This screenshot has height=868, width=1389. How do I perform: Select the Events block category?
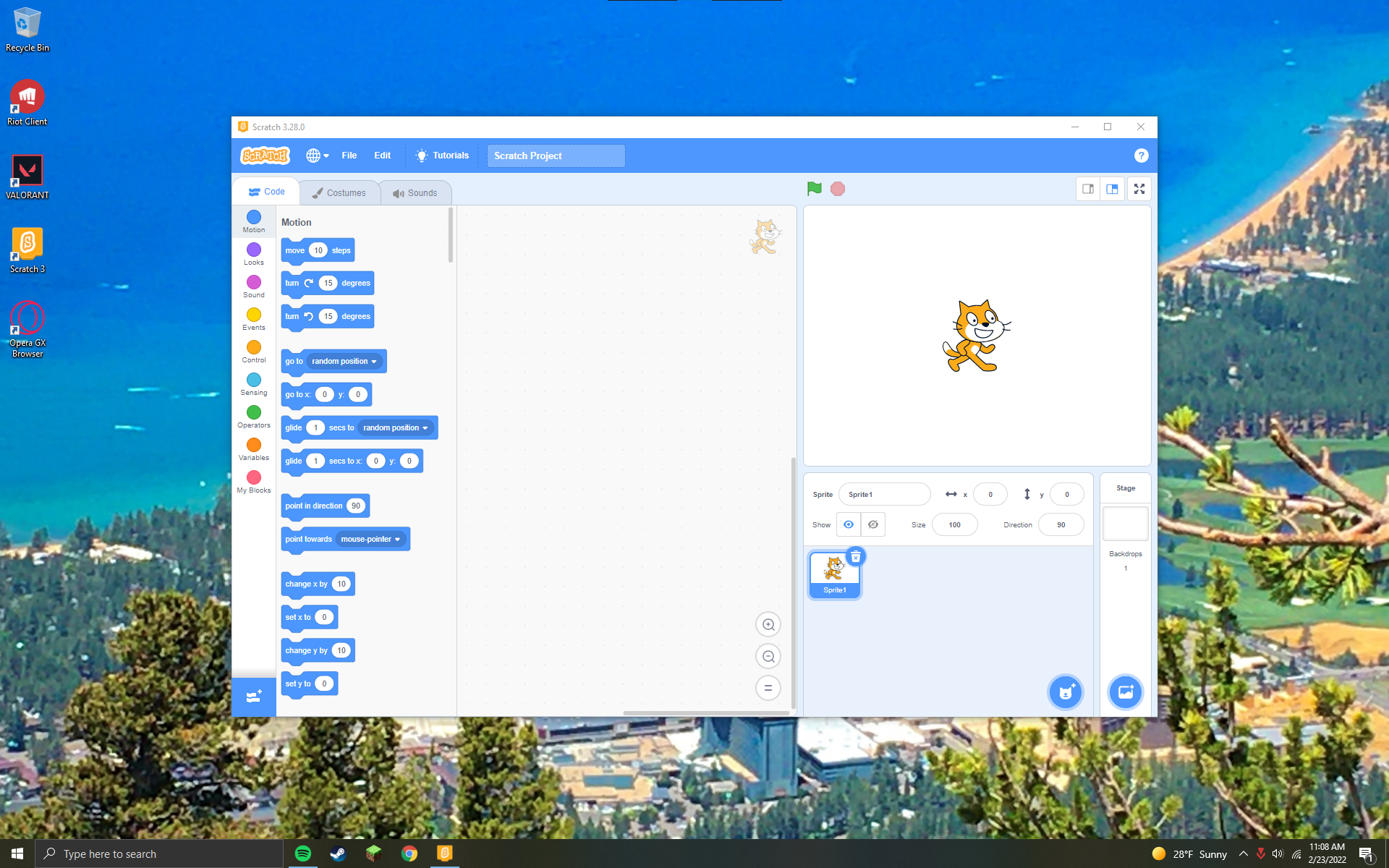253,318
